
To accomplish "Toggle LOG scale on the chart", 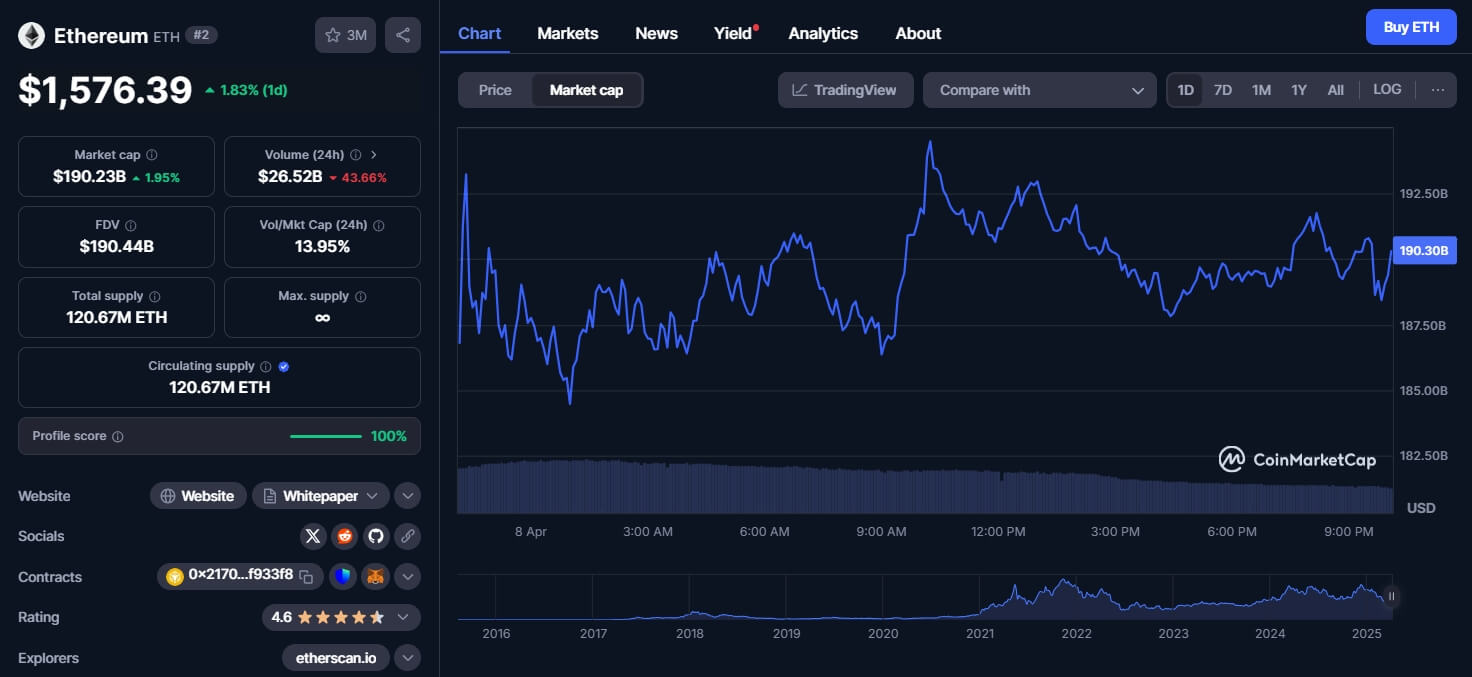I will click(1387, 90).
